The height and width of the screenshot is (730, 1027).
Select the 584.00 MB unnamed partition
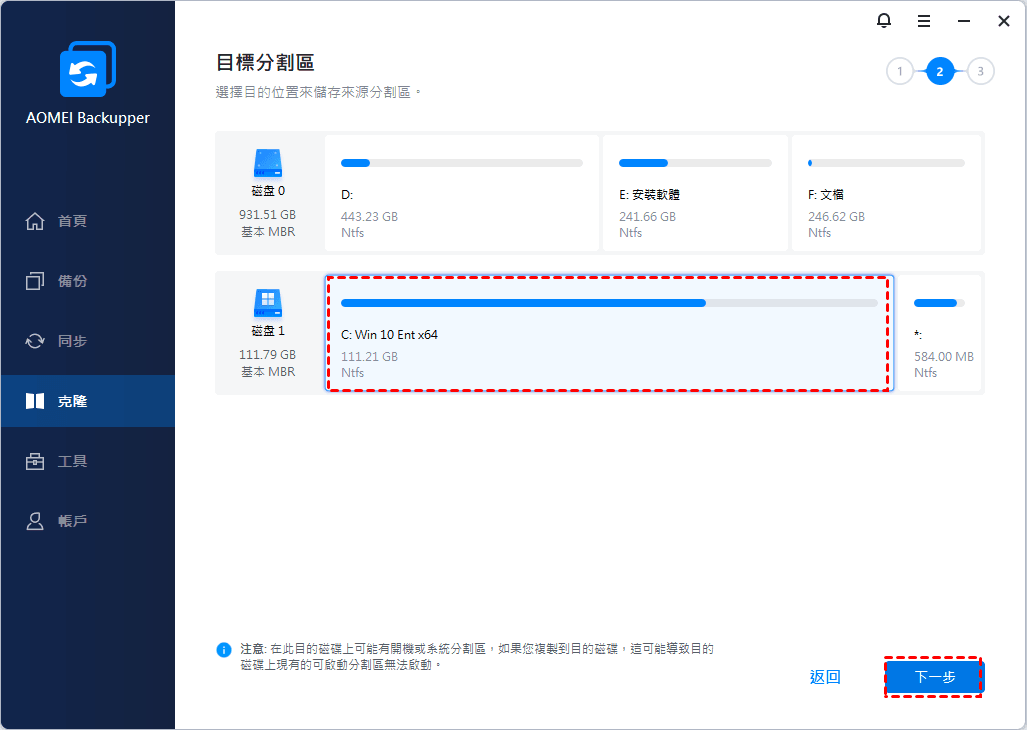click(939, 333)
